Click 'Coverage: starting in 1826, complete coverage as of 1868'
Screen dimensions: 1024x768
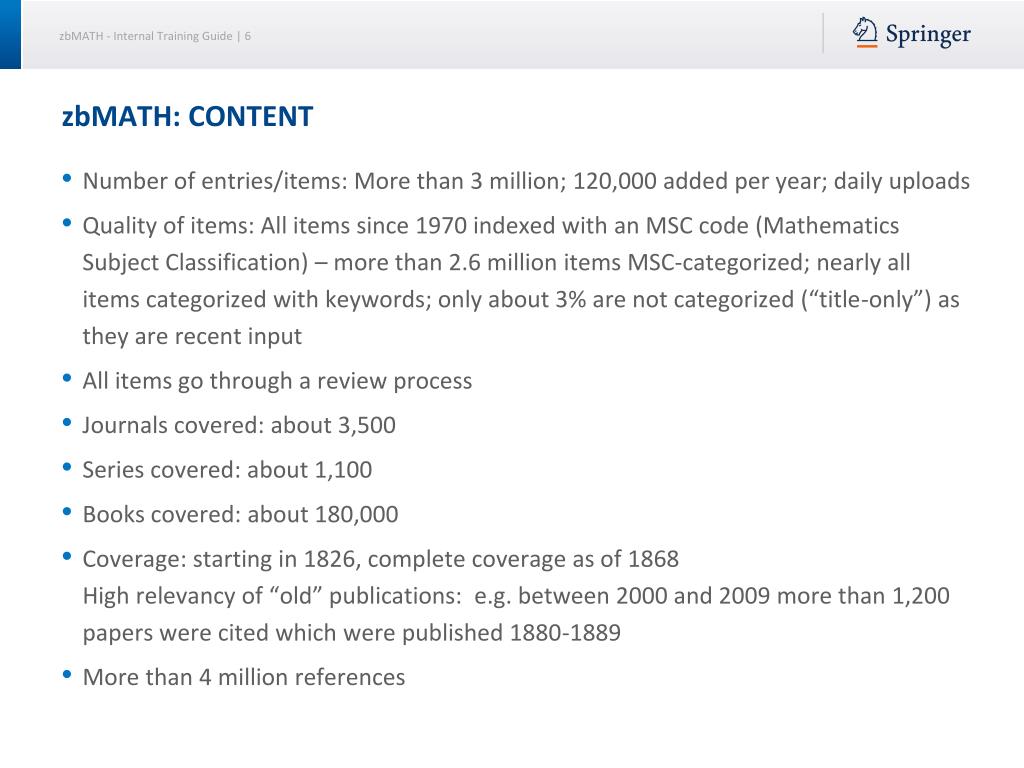click(x=381, y=559)
